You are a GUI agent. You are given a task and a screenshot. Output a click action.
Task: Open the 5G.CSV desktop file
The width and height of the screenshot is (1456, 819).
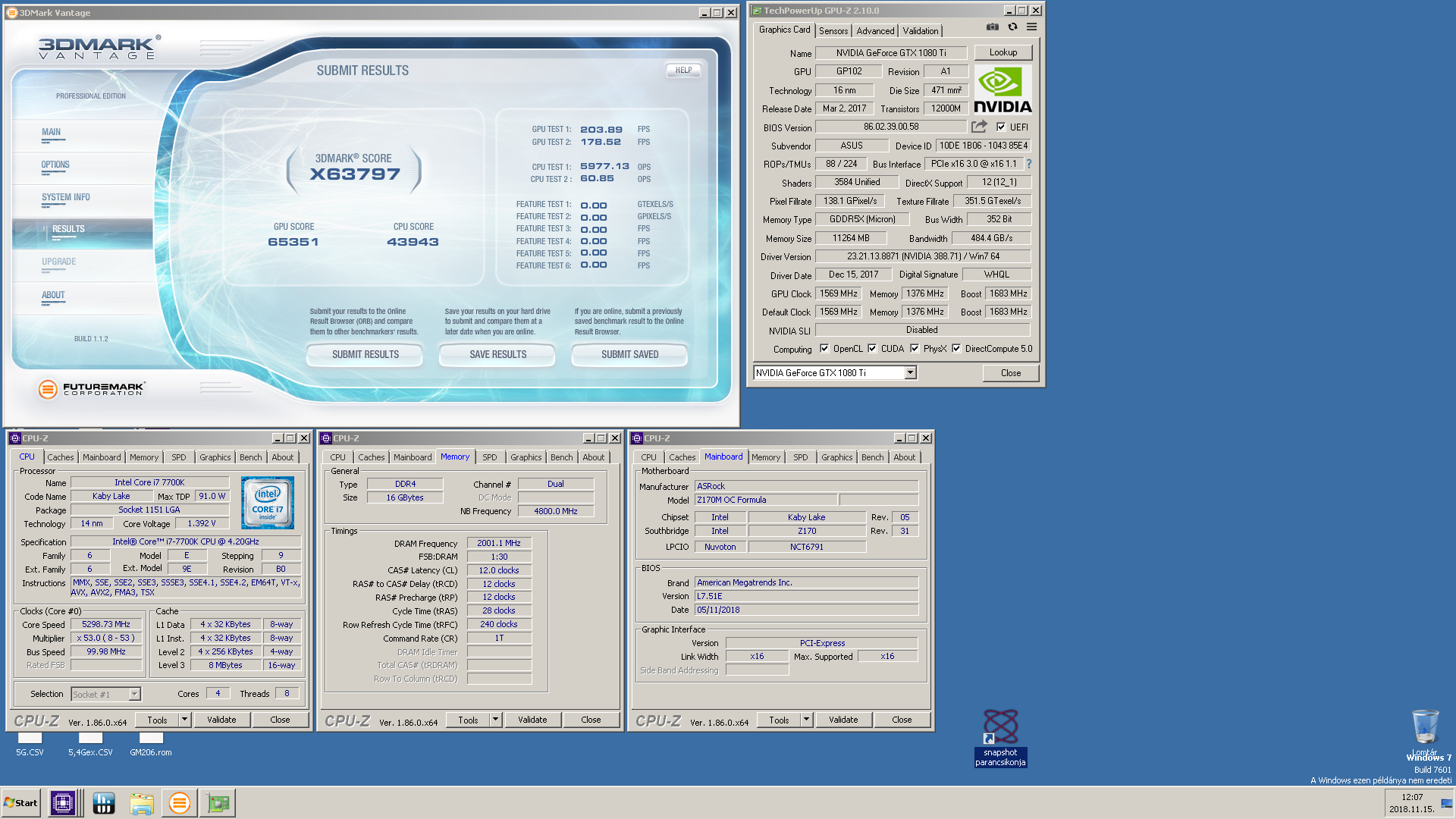[x=30, y=744]
